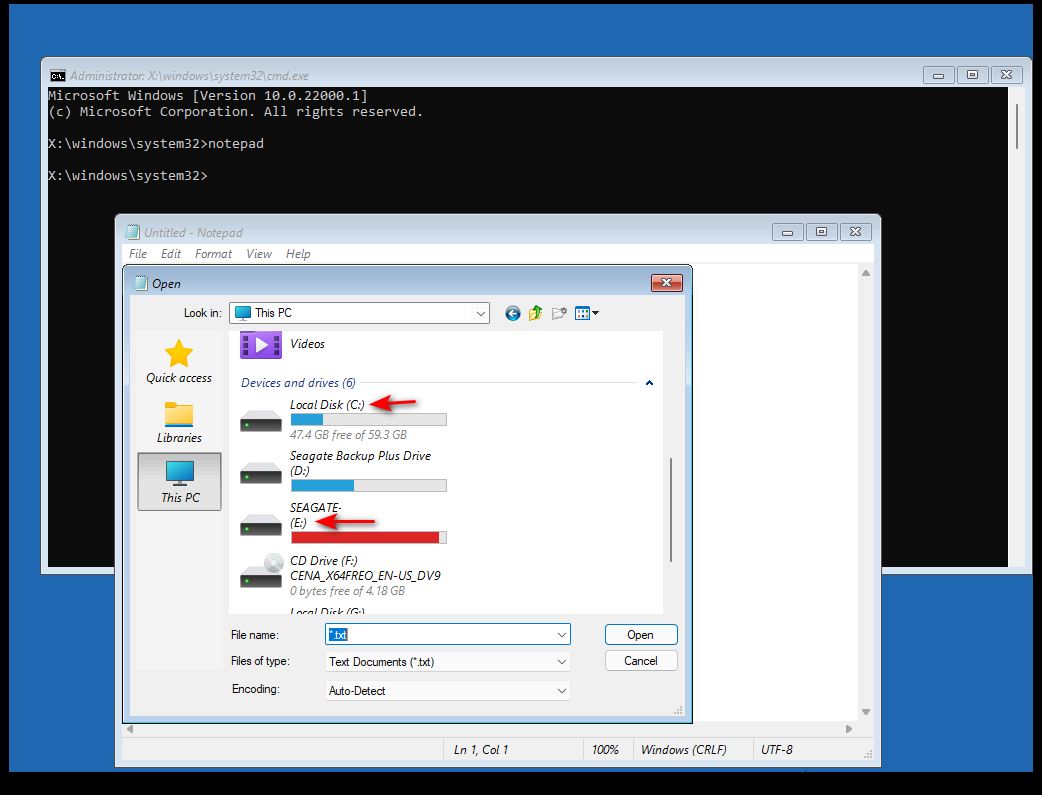Click "Windows (CRLF)" status bar entry
Viewport: 1042px width, 795px height.
click(x=683, y=750)
